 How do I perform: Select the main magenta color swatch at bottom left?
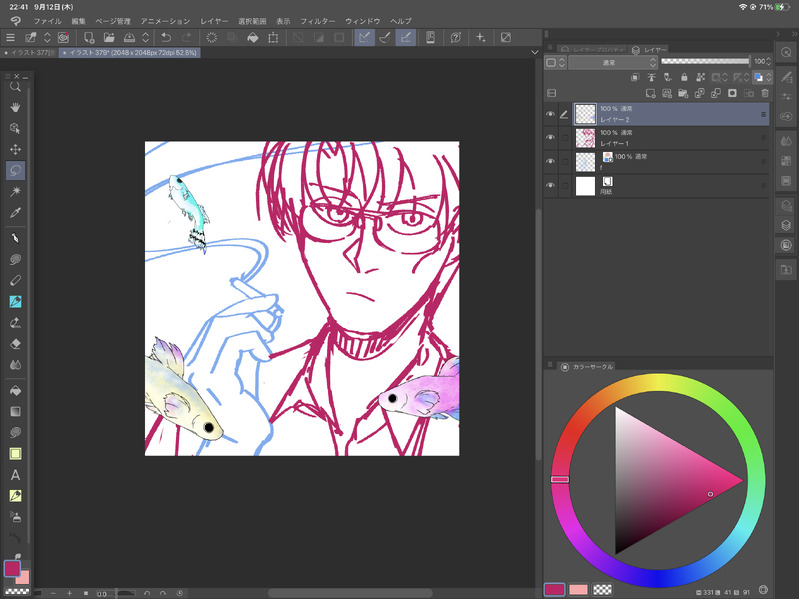(x=12, y=568)
